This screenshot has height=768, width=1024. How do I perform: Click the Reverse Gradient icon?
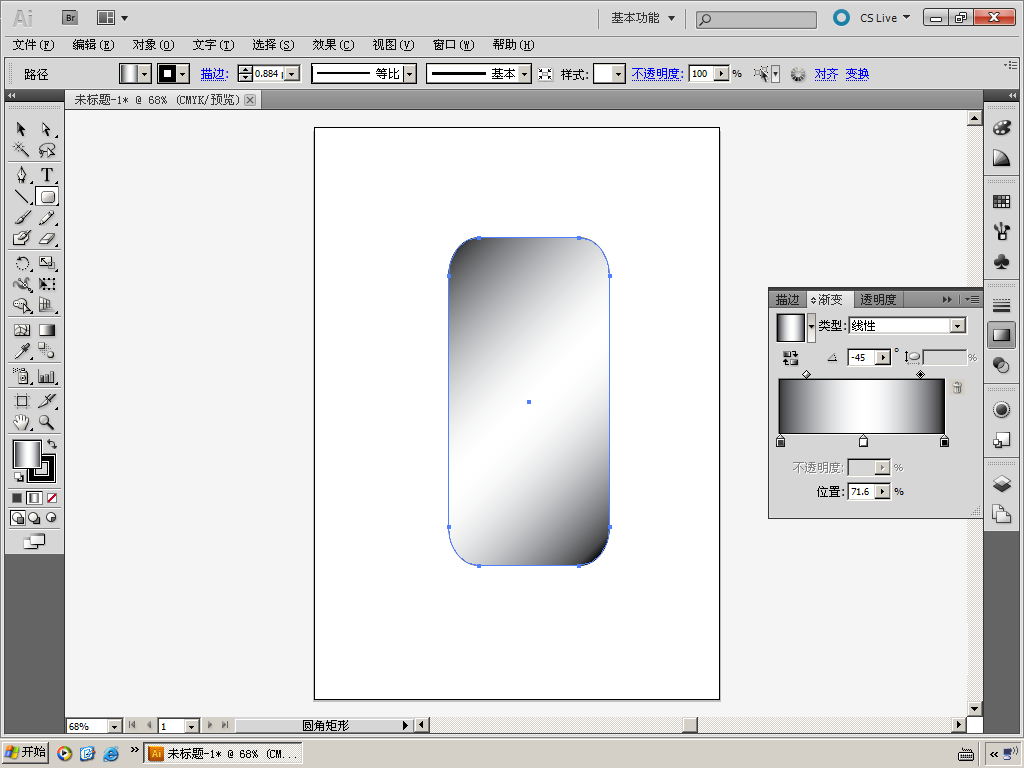pyautogui.click(x=790, y=357)
